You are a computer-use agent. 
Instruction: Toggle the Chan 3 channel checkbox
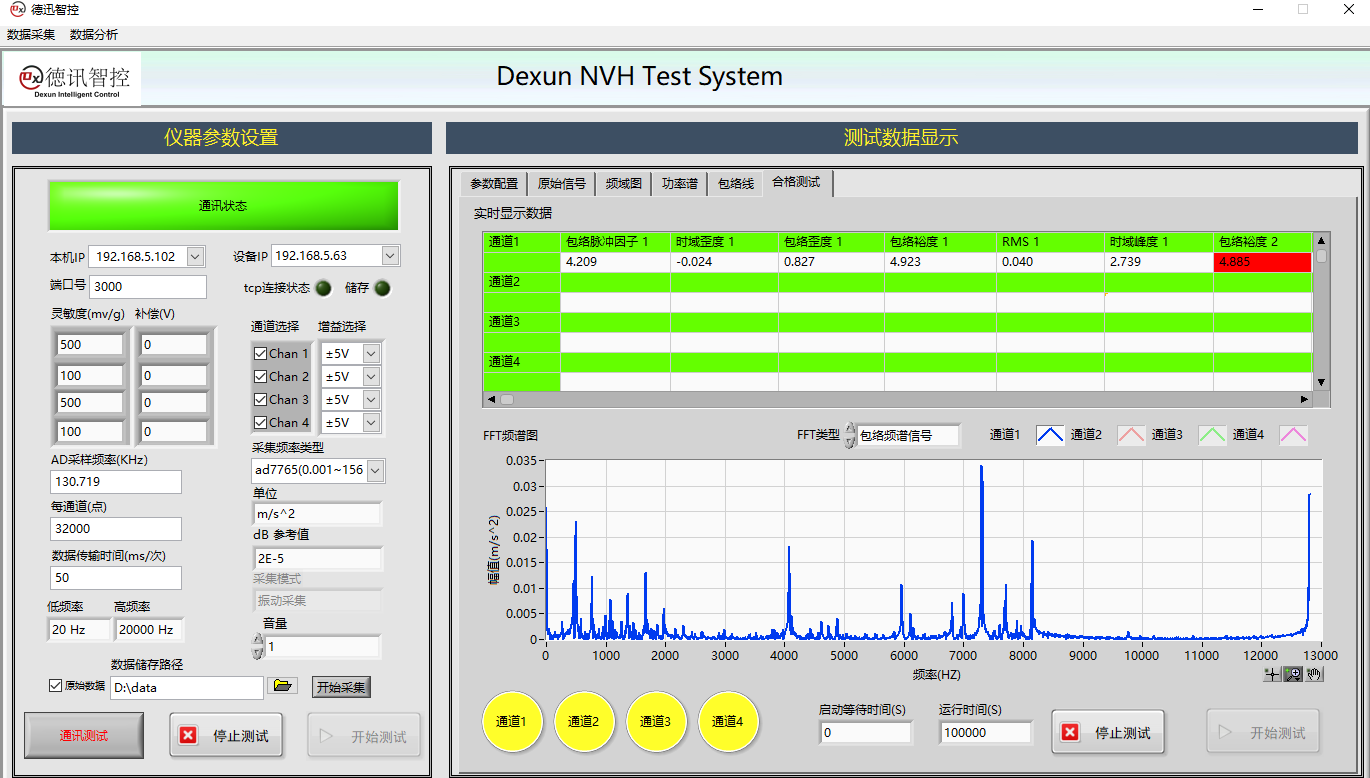point(261,400)
